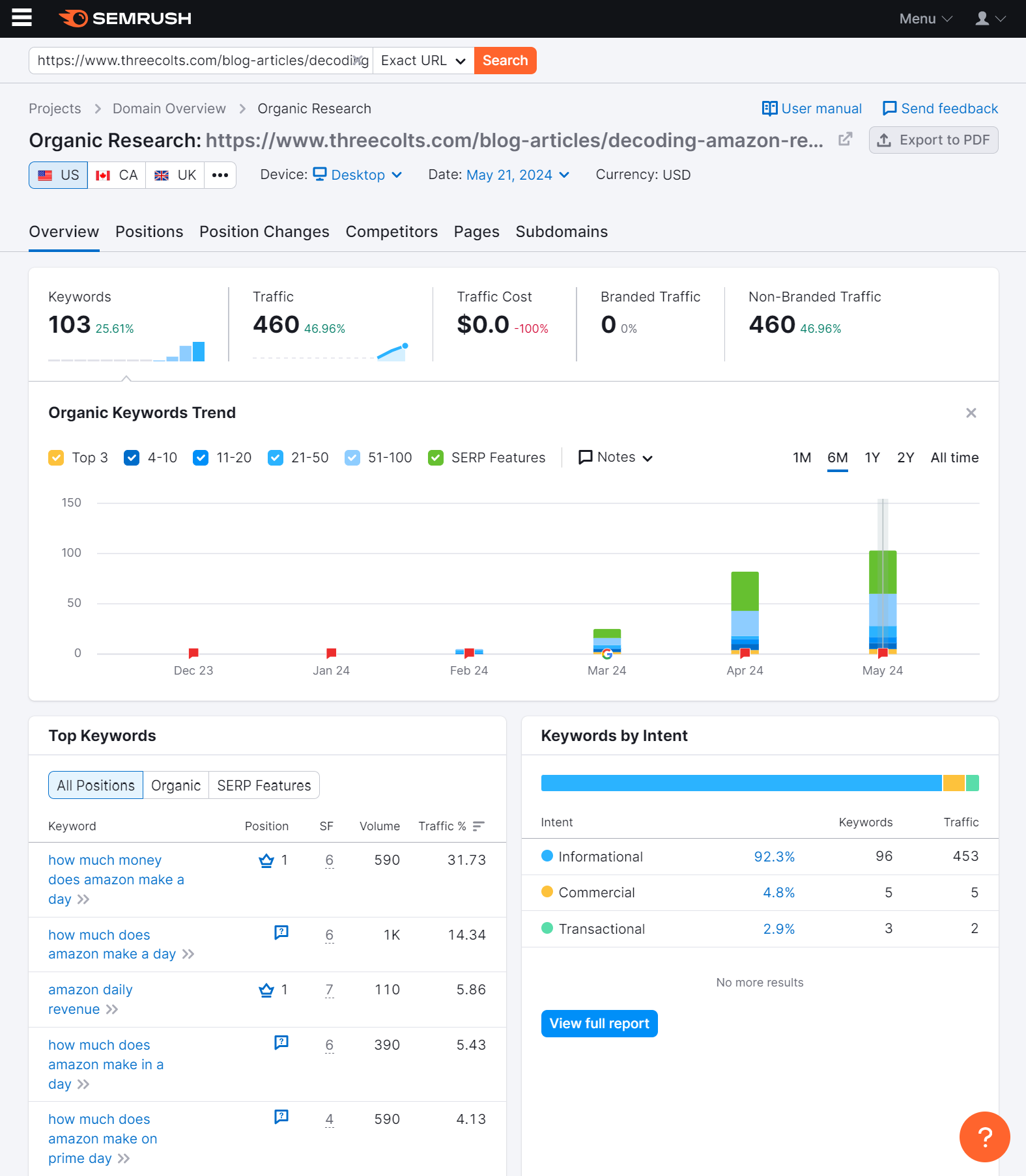Close the Organic Keywords Trend panel
Image resolution: width=1026 pixels, height=1176 pixels.
coord(971,413)
